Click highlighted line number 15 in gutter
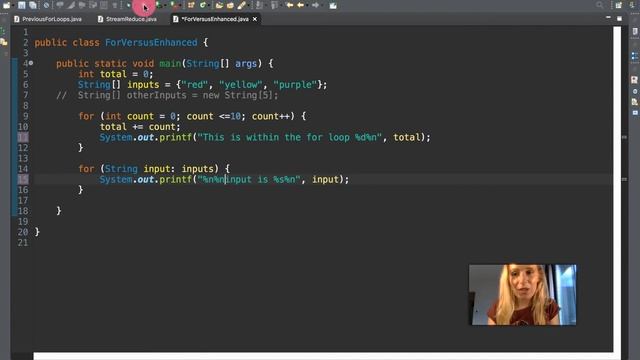The height and width of the screenshot is (360, 640). pos(23,179)
